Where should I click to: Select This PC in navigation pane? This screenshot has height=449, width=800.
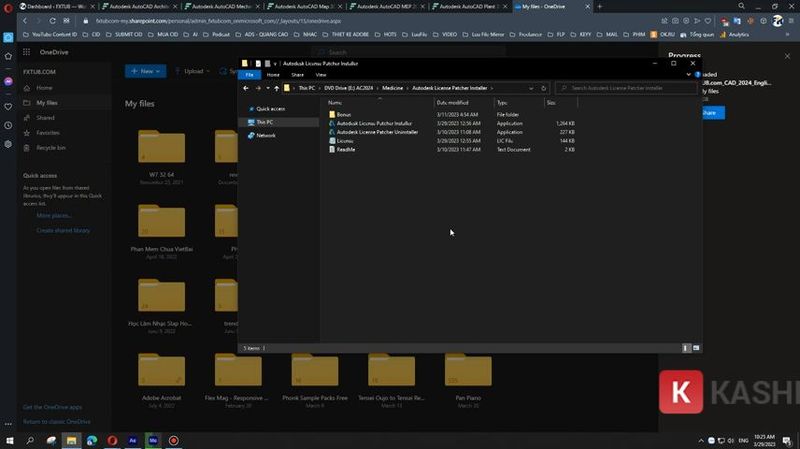click(x=265, y=122)
